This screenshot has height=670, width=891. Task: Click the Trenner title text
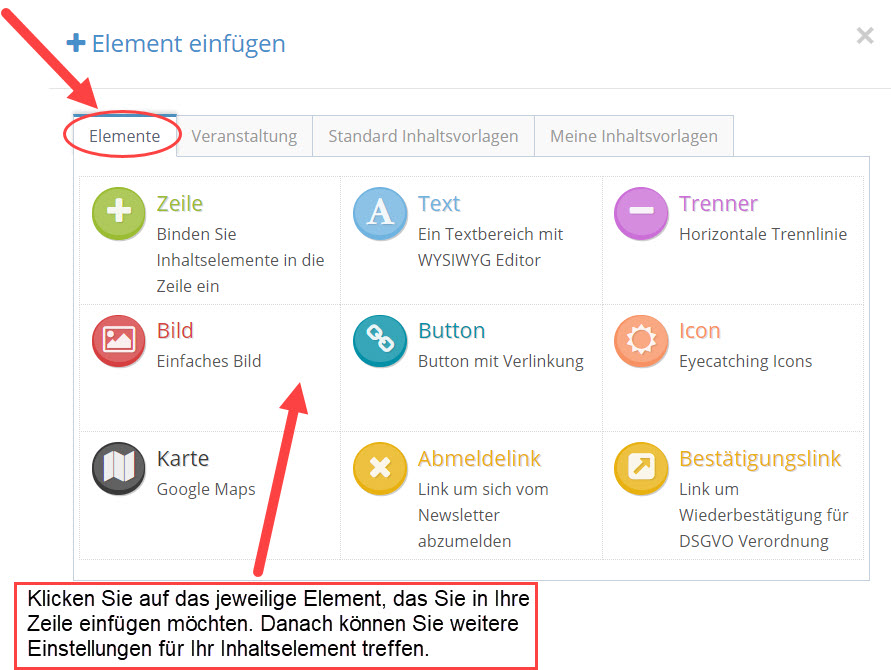click(x=718, y=203)
